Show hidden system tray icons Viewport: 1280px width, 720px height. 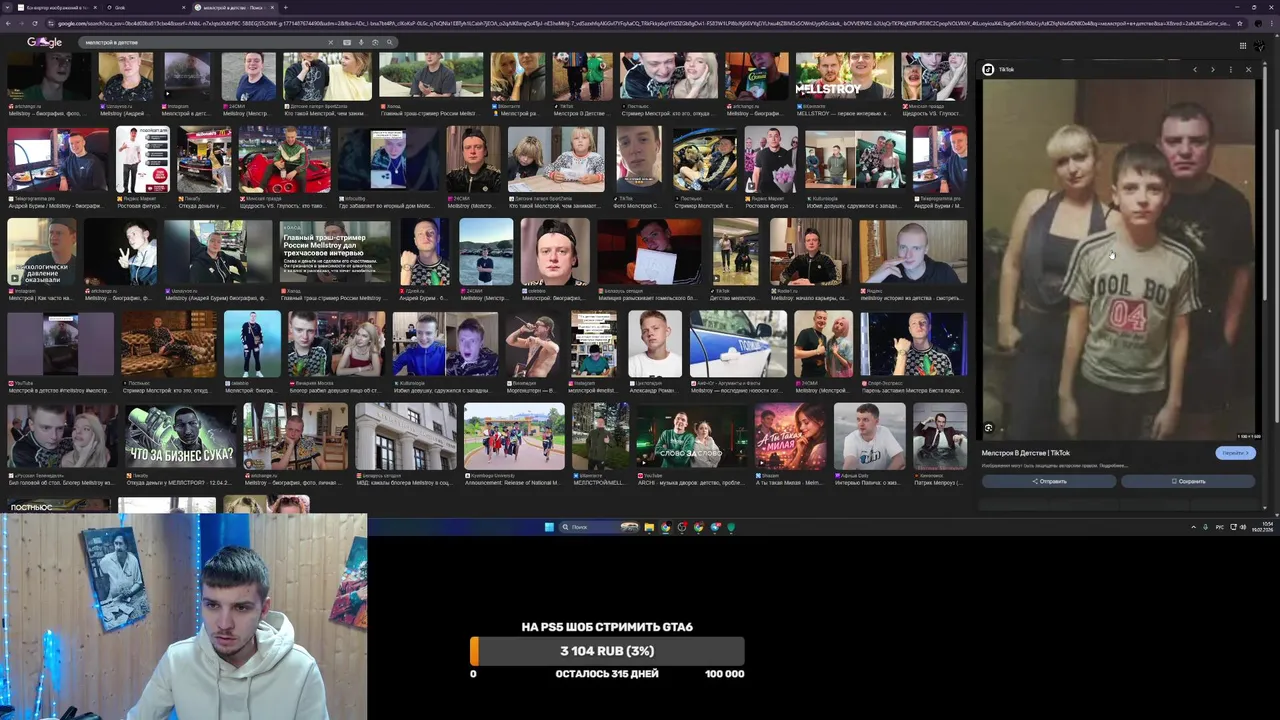1194,527
